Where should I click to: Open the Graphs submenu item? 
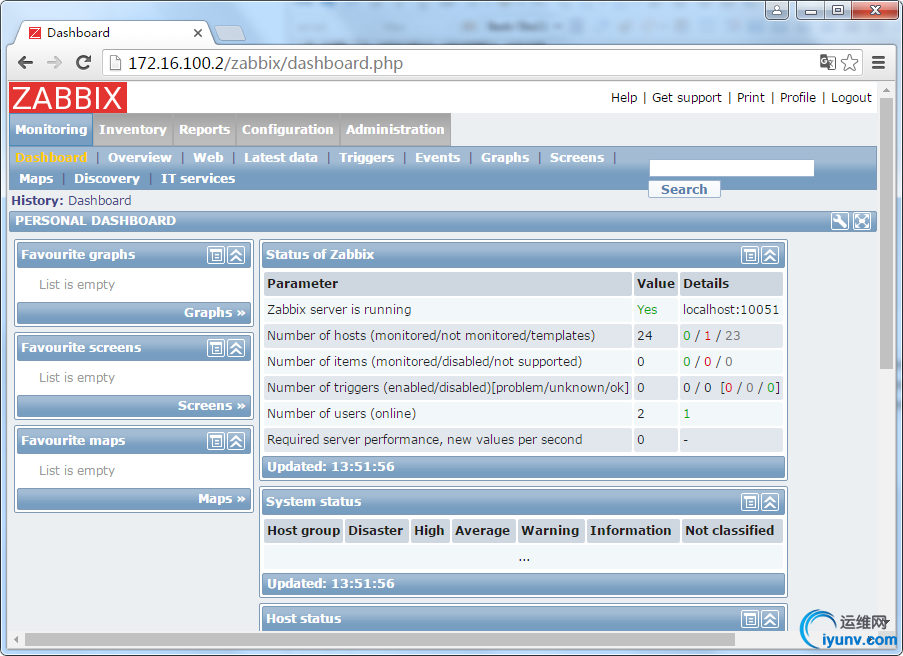[x=505, y=158]
